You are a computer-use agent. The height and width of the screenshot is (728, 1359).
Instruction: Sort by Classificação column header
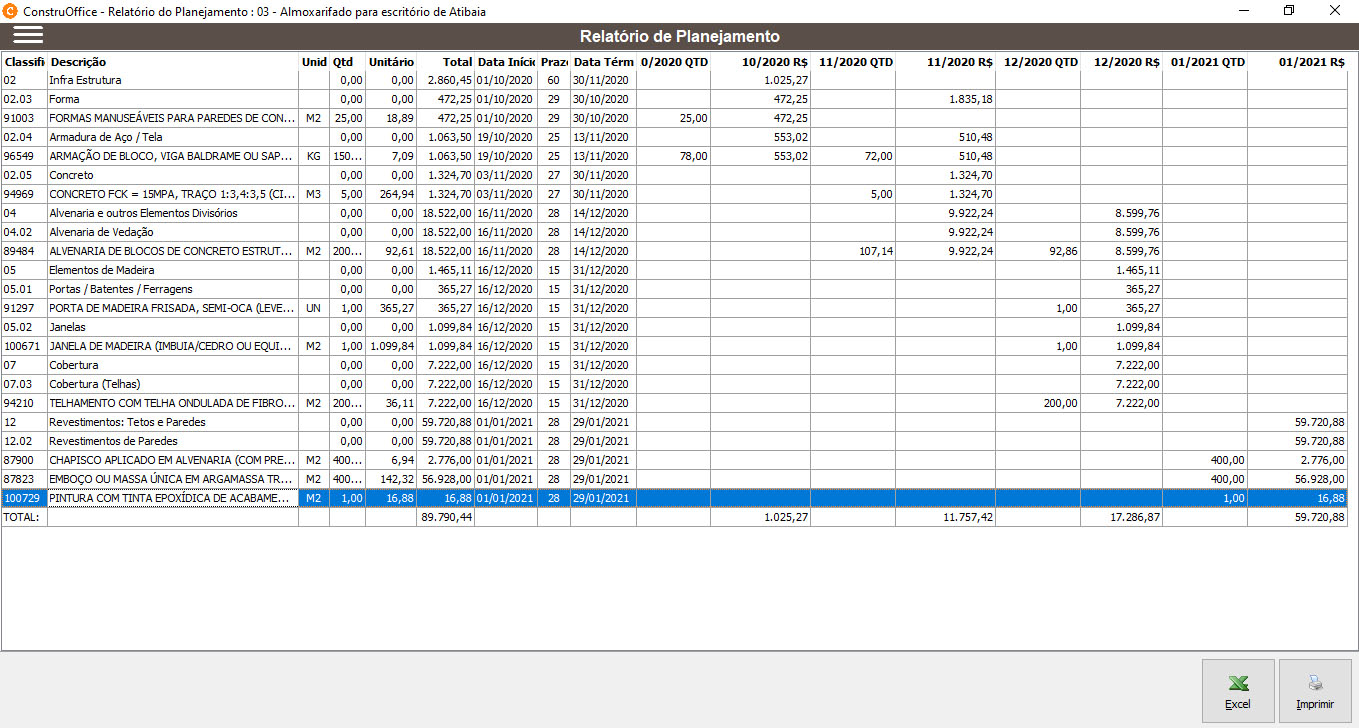coord(24,62)
